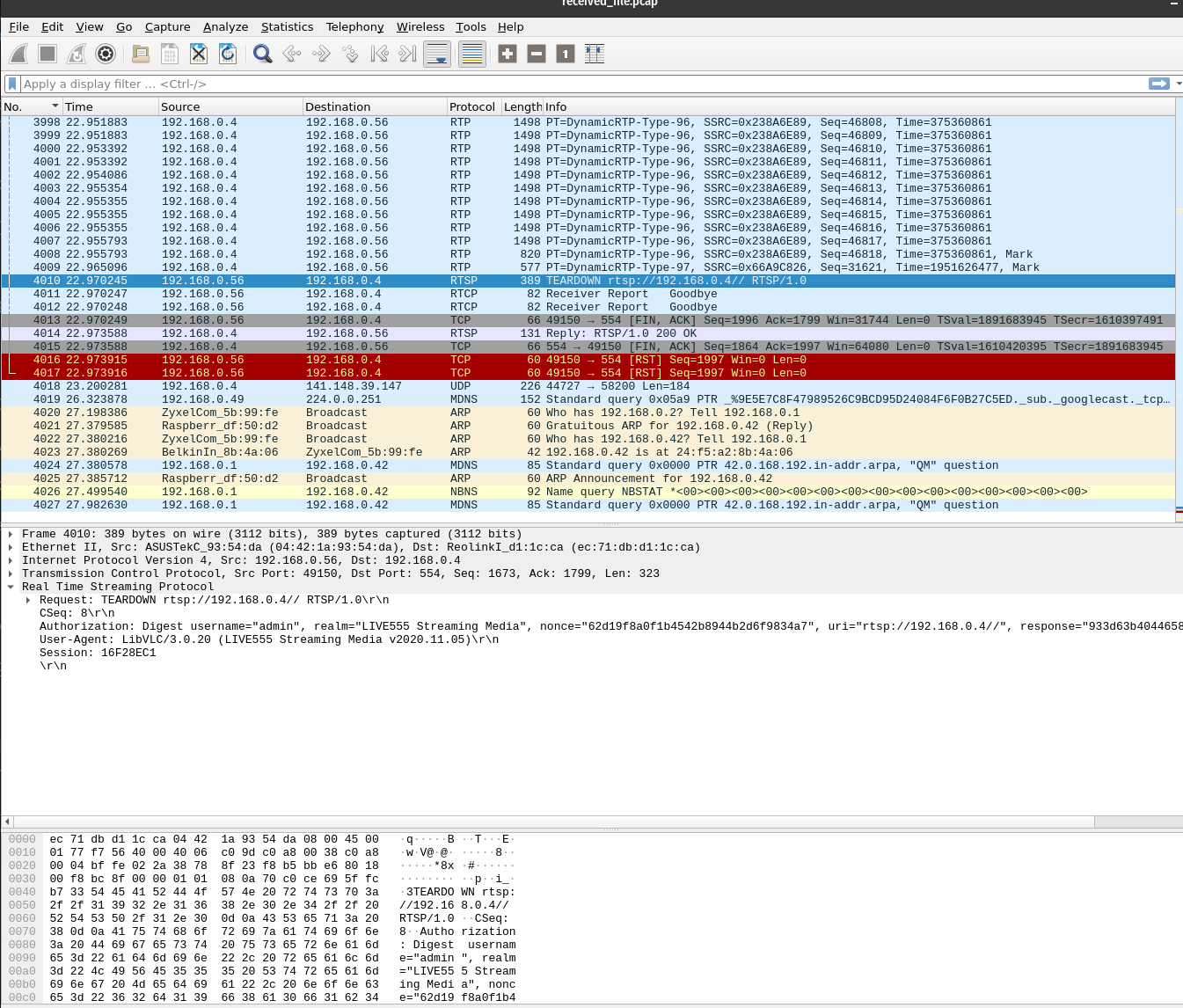
Task: Toggle packet list colorization rules
Action: [x=472, y=55]
